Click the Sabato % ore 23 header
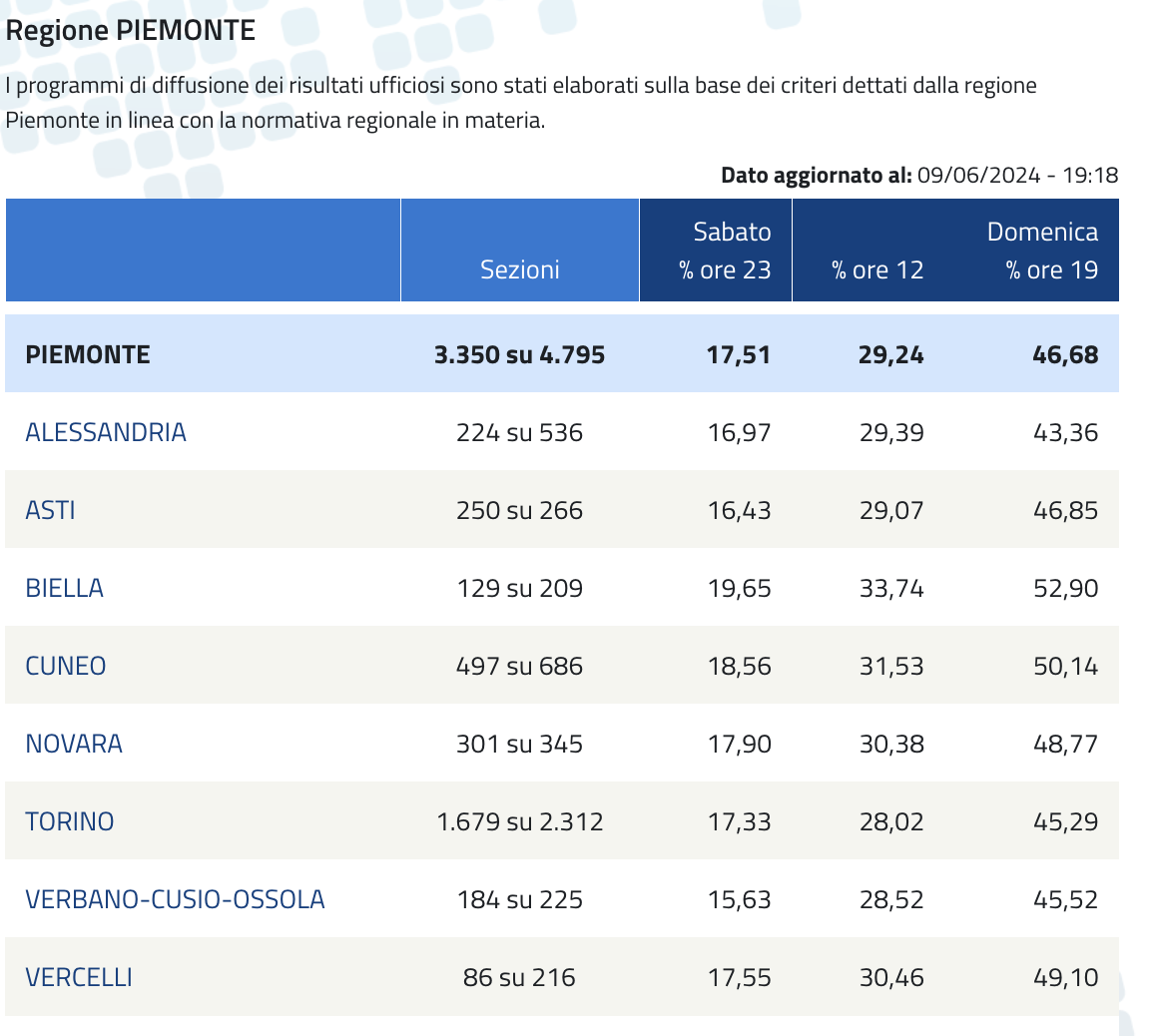The width and height of the screenshot is (1158, 1036). [x=716, y=251]
